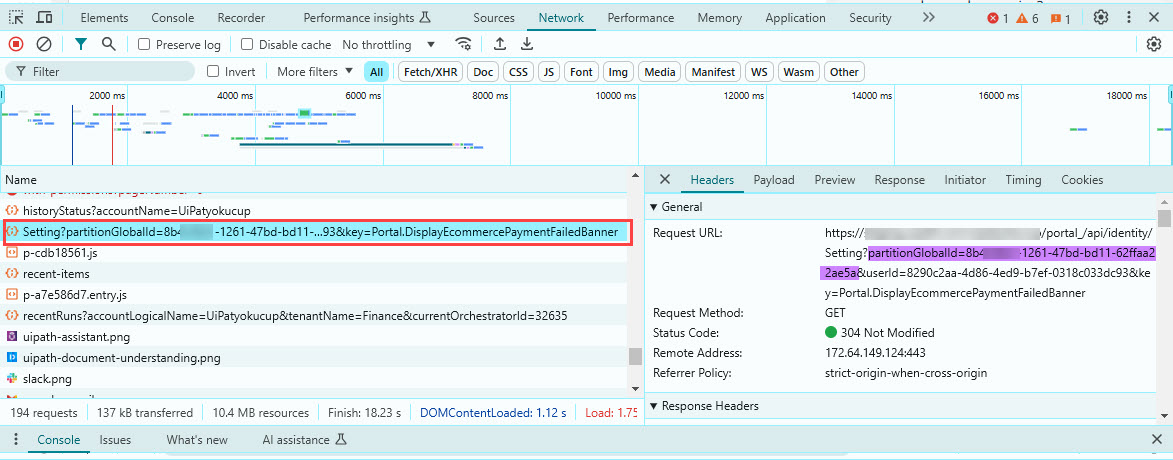
Task: Open the network search magnifier
Action: tap(108, 44)
